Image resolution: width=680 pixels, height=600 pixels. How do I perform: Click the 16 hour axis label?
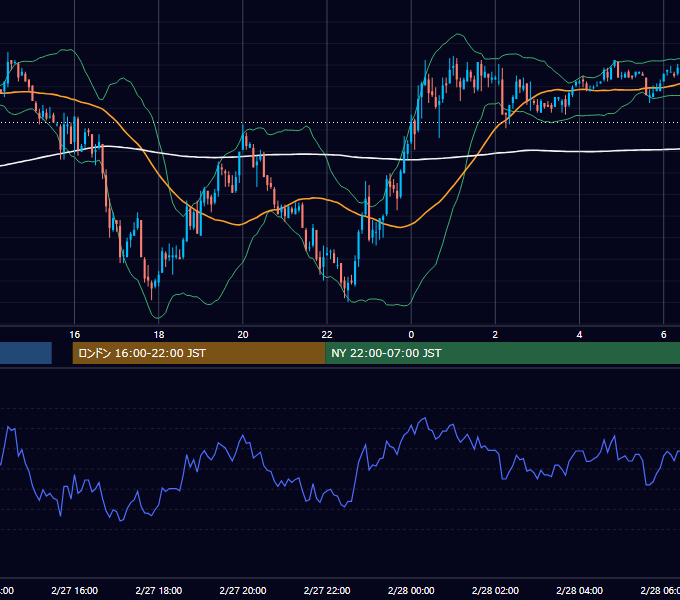point(75,334)
